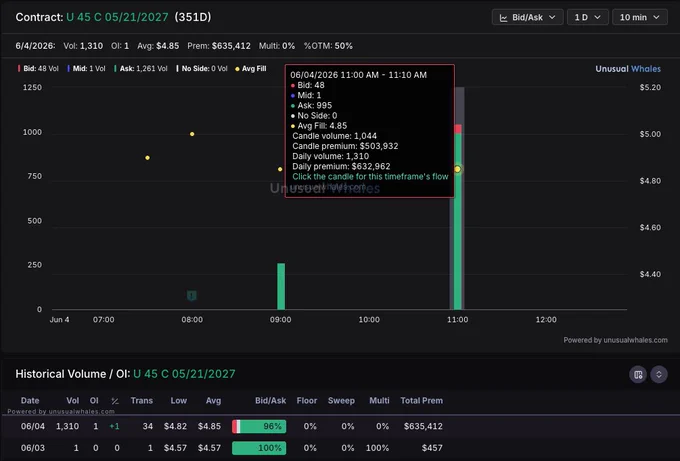Click the 1,310 volume cell in the table
The height and width of the screenshot is (461, 680).
click(68, 426)
